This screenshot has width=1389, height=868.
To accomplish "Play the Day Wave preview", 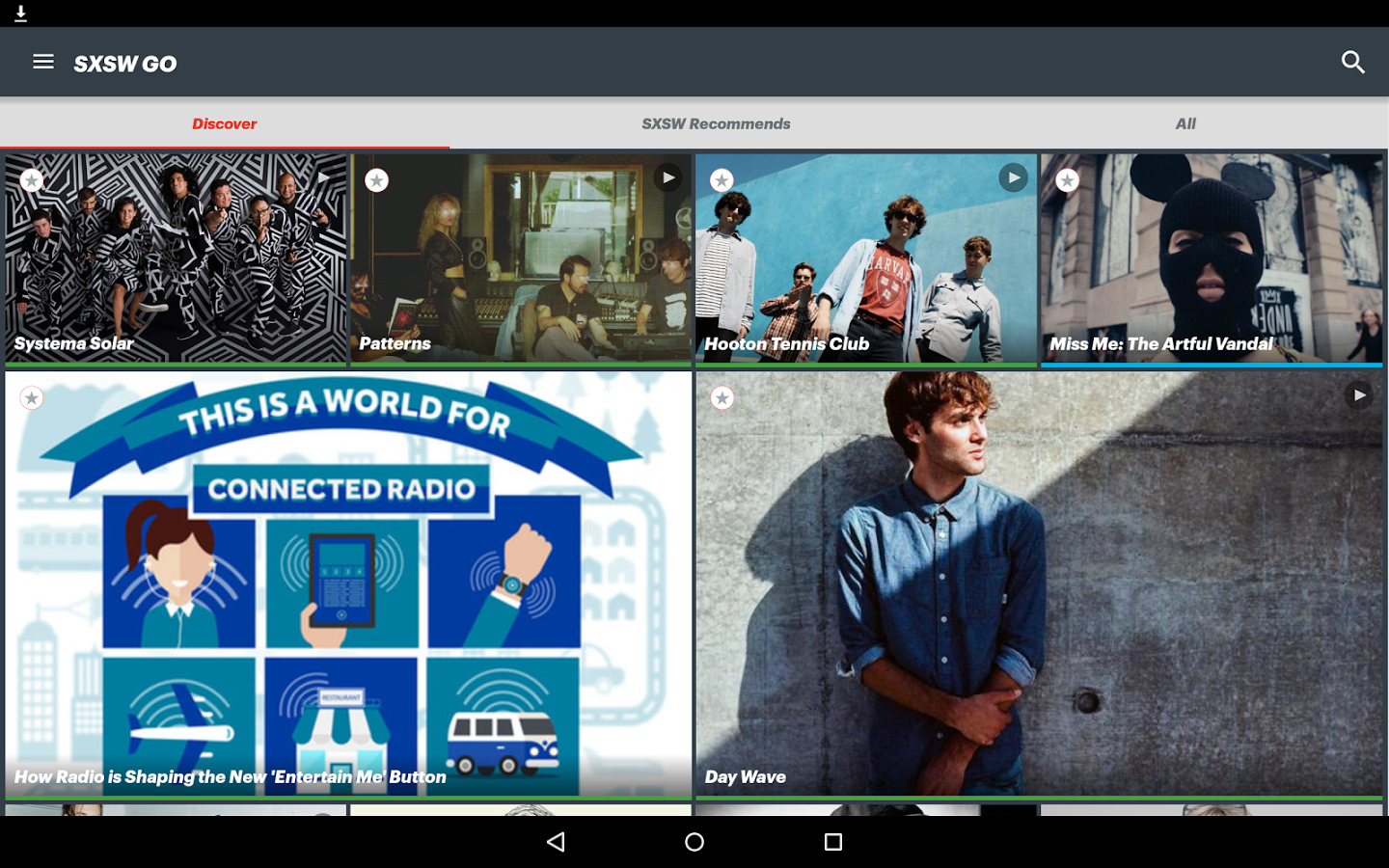I will pyautogui.click(x=1358, y=394).
